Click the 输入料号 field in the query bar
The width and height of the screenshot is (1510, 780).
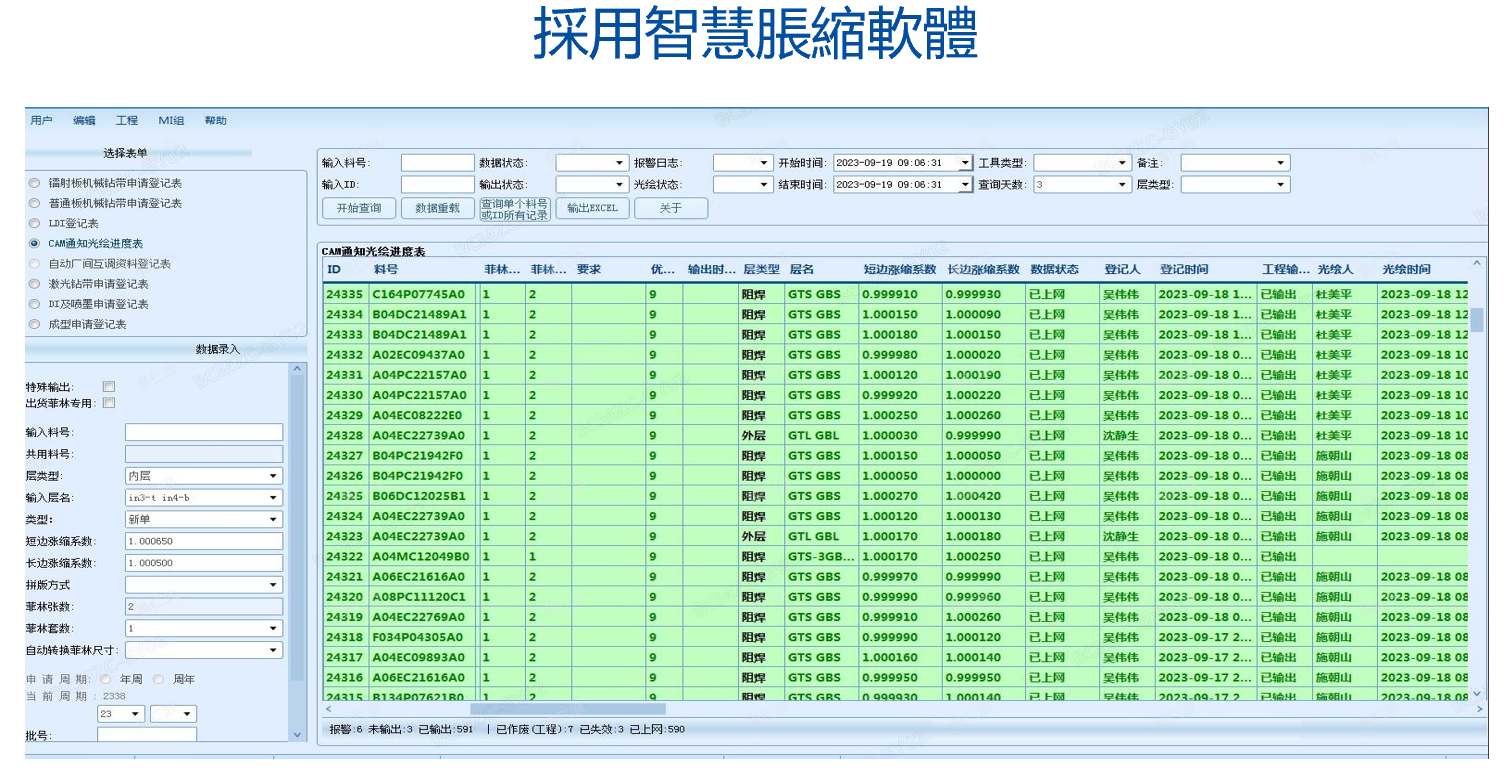(437, 163)
